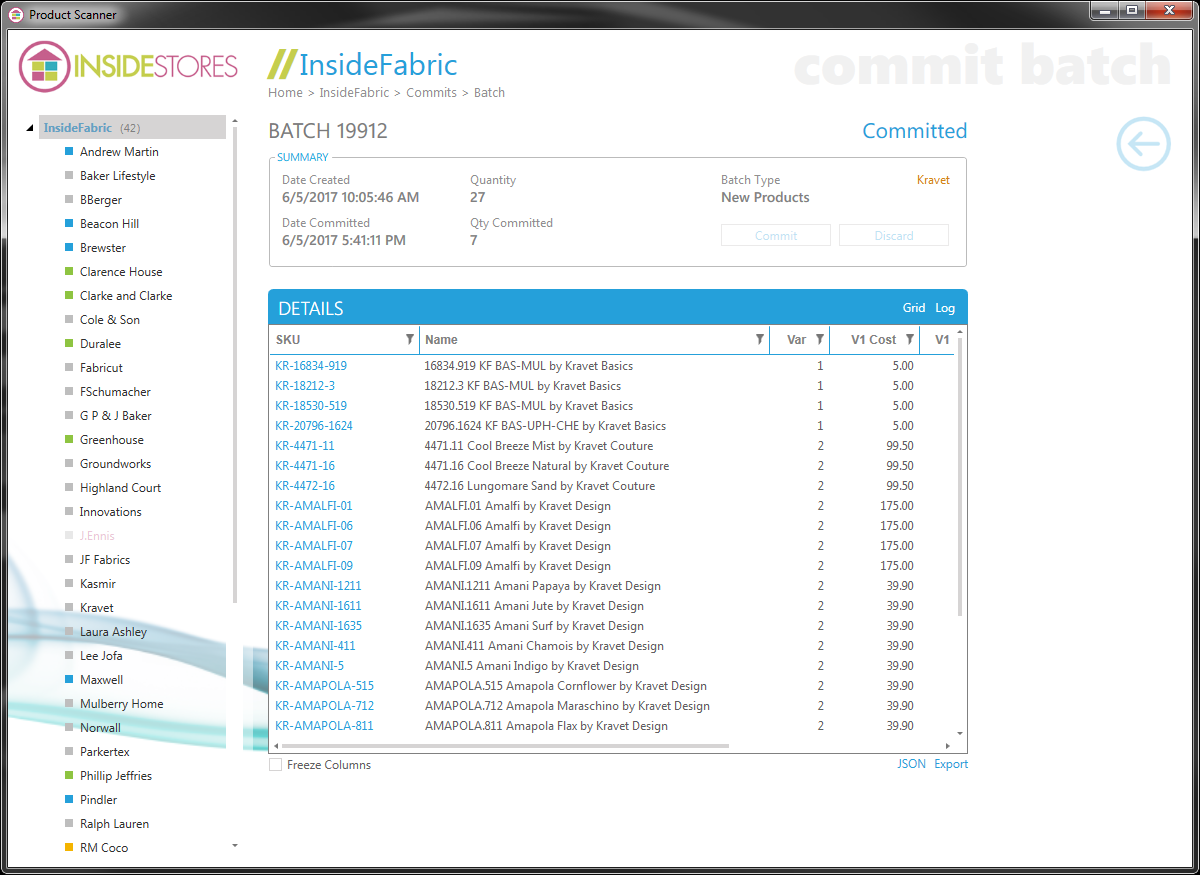The width and height of the screenshot is (1200, 875).
Task: Open the Kravet vendor link in Summary
Action: click(933, 180)
